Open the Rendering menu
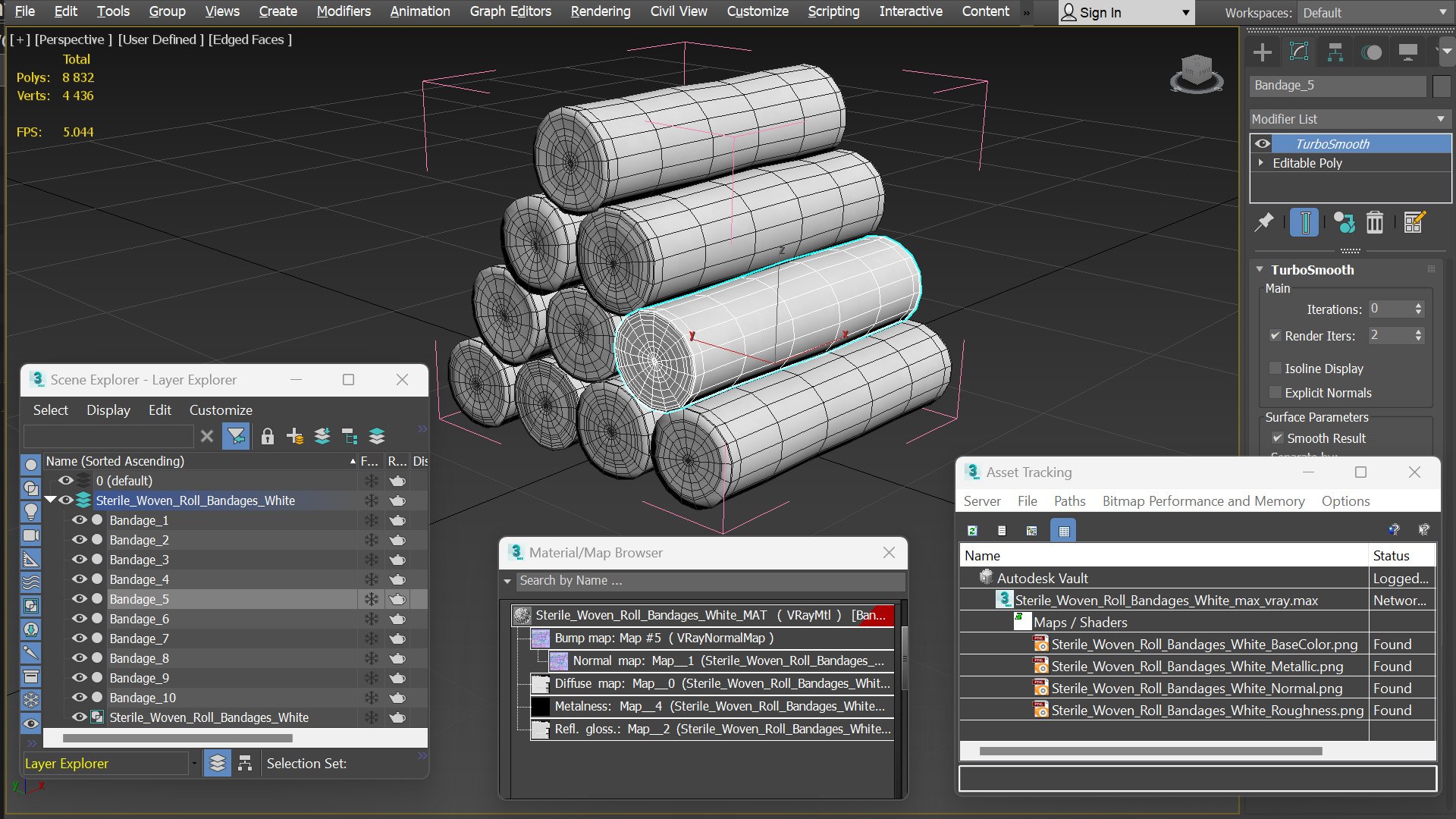This screenshot has height=819, width=1456. pyautogui.click(x=601, y=11)
